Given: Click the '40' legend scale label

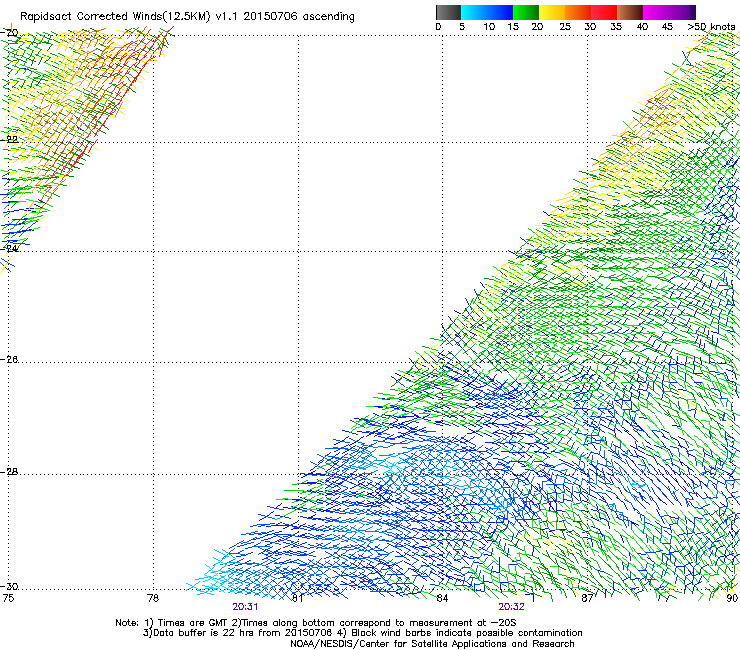Looking at the screenshot, I should pos(642,27).
